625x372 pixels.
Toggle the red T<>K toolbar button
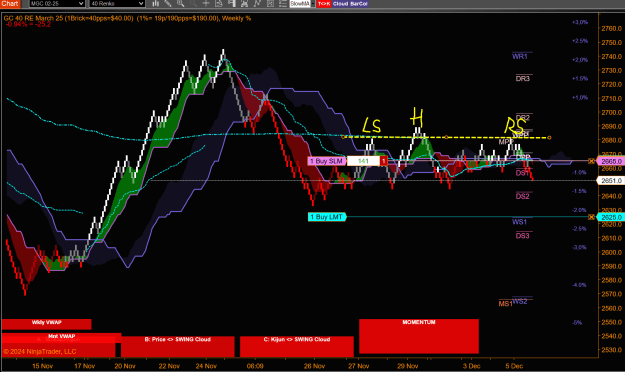coord(324,4)
